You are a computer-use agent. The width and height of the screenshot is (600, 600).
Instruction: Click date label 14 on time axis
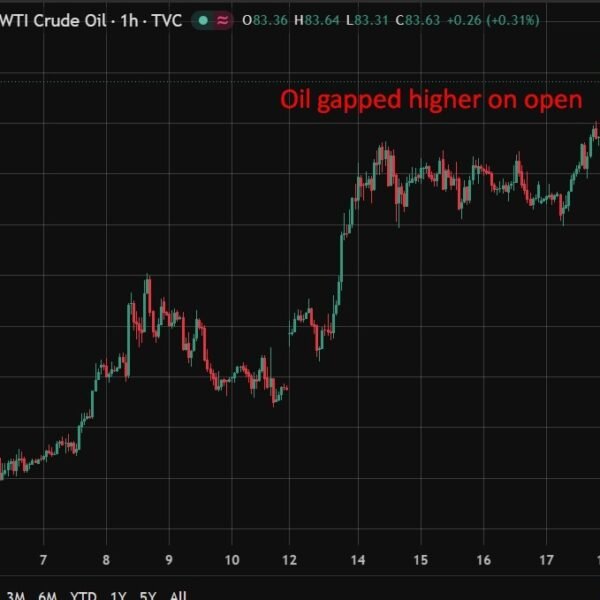coord(358,560)
